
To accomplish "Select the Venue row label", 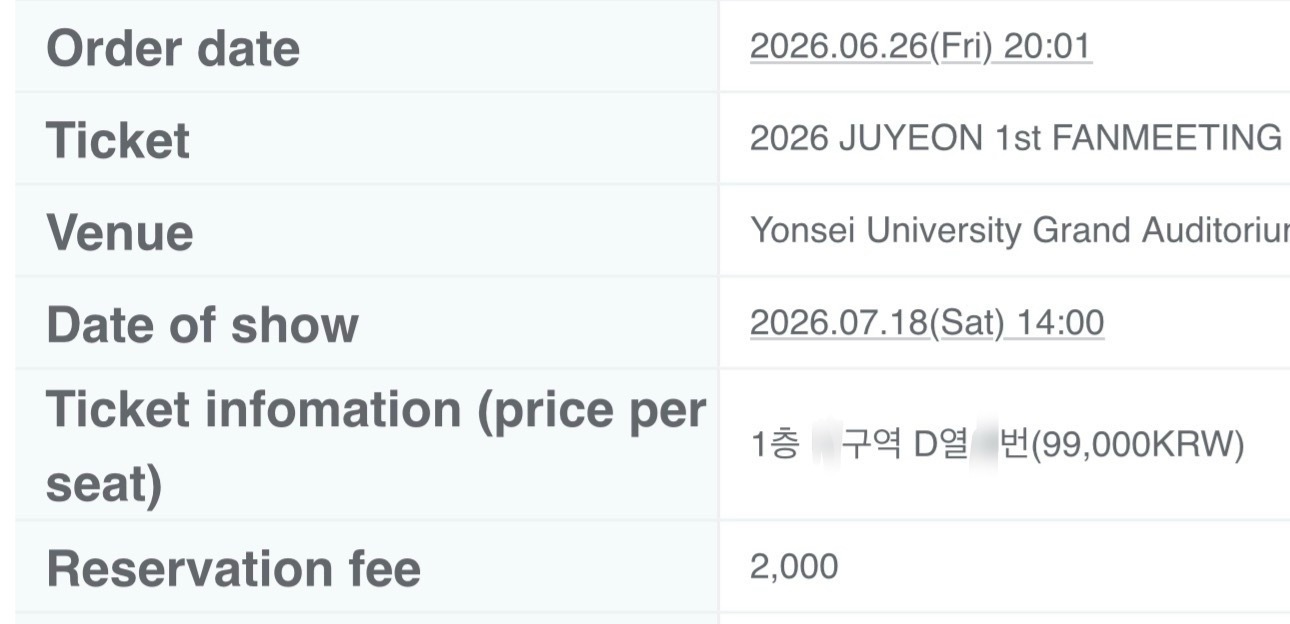I will 120,232.
